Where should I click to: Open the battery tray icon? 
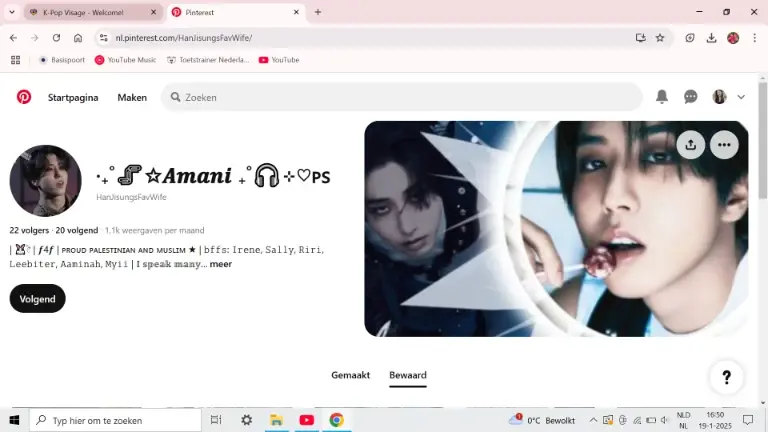coord(651,420)
